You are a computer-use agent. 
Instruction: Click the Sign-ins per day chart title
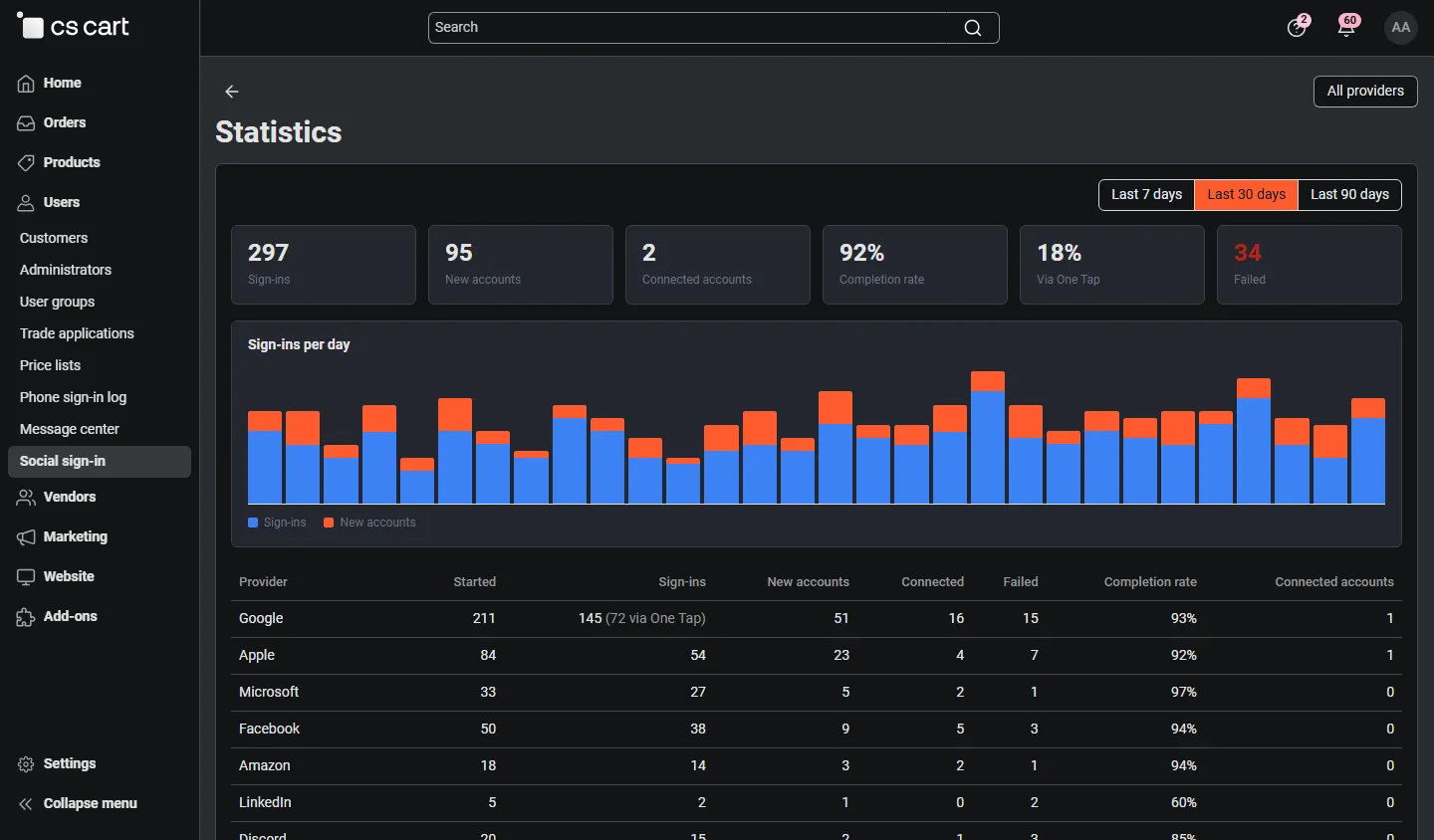[299, 344]
